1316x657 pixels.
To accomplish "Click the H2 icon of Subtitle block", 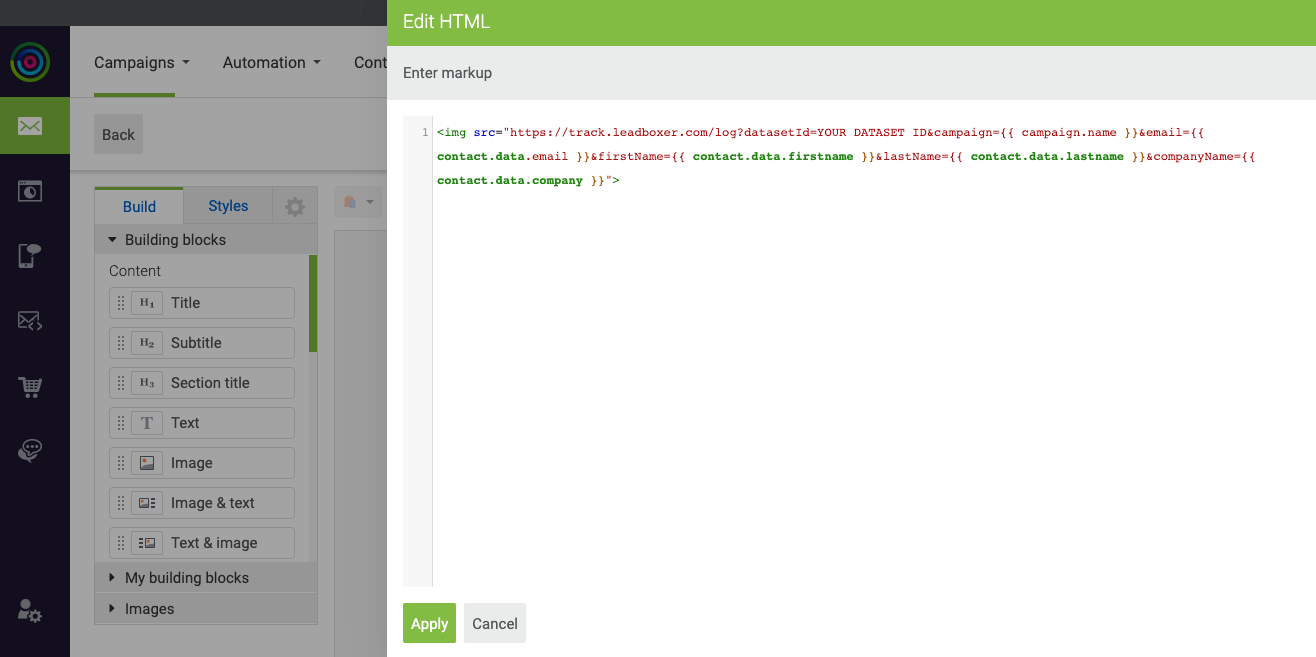I will [x=147, y=343].
